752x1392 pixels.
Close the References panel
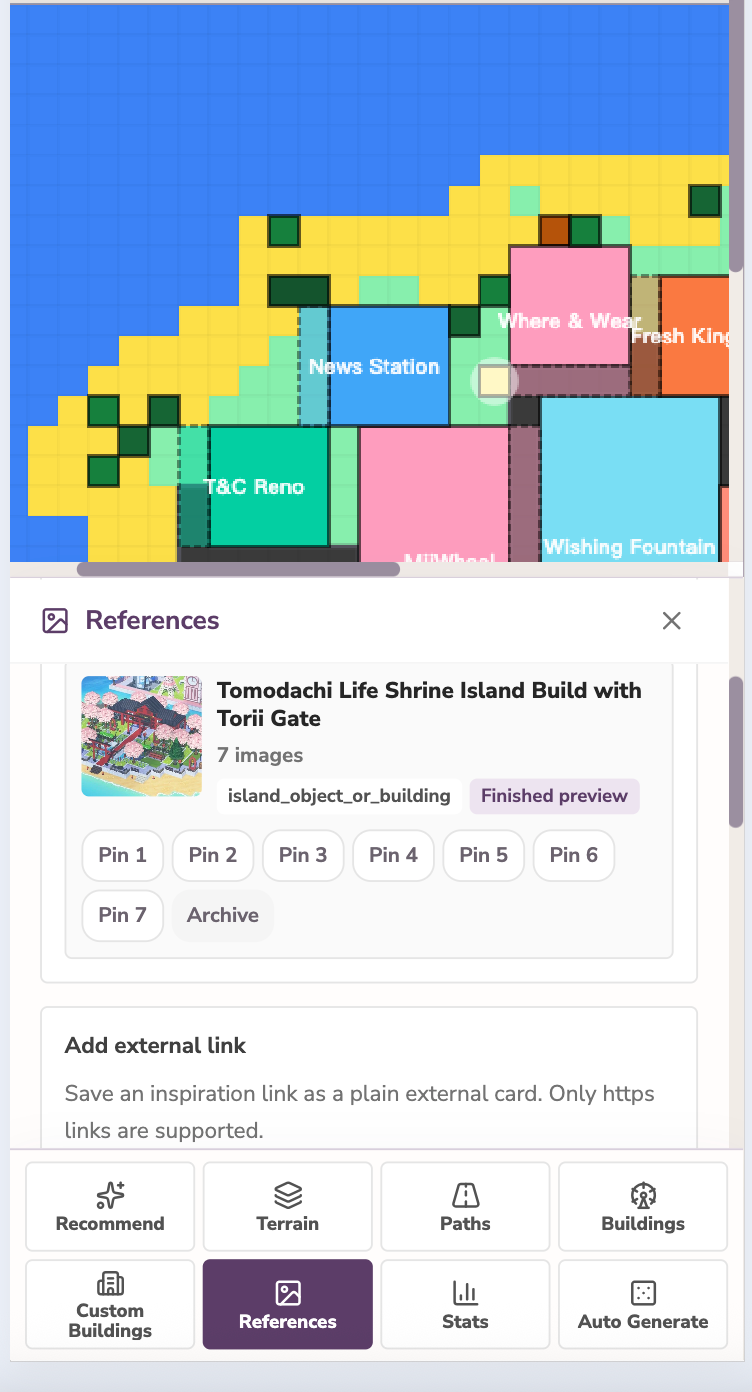[x=672, y=621]
